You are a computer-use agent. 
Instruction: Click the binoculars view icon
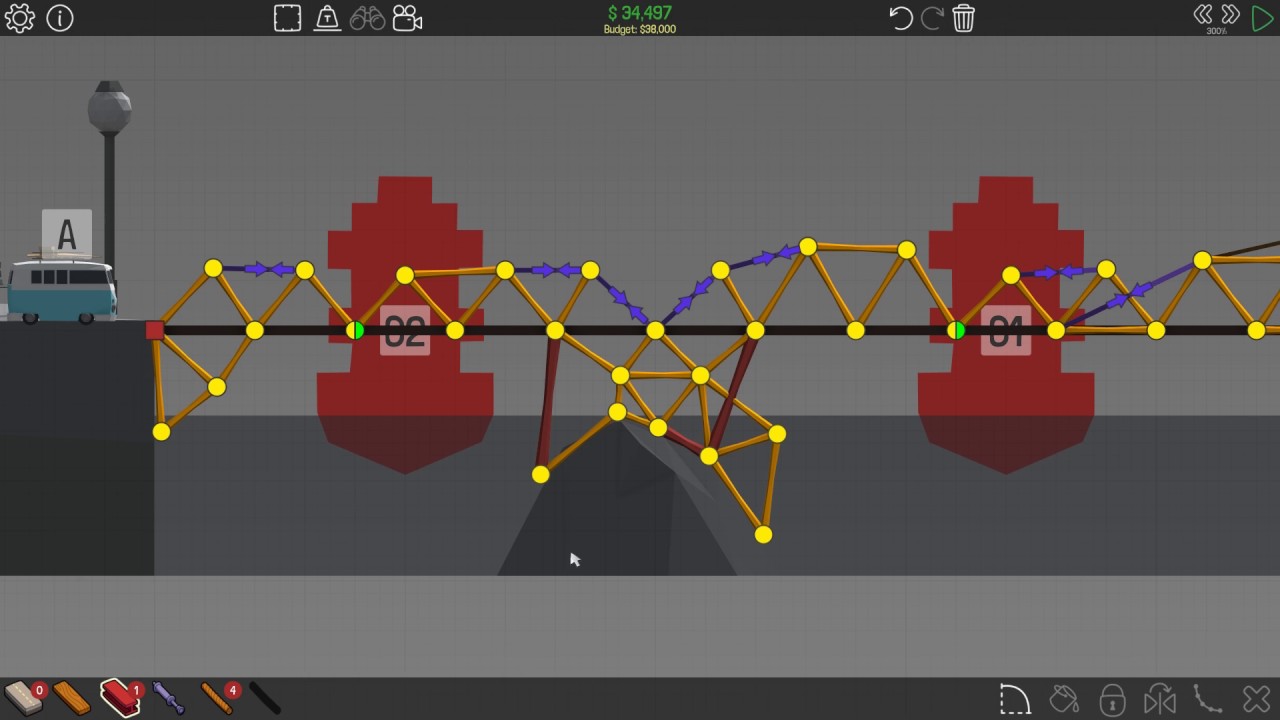(367, 18)
